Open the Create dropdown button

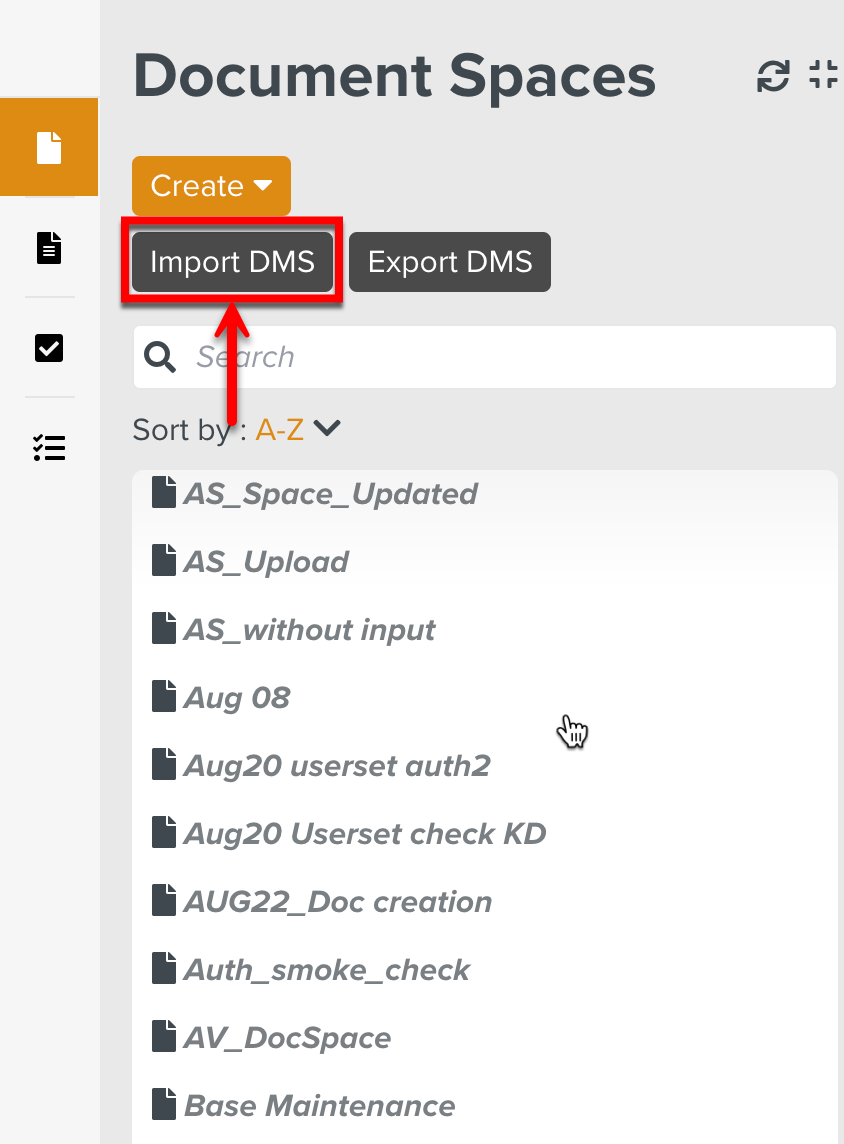pos(211,186)
